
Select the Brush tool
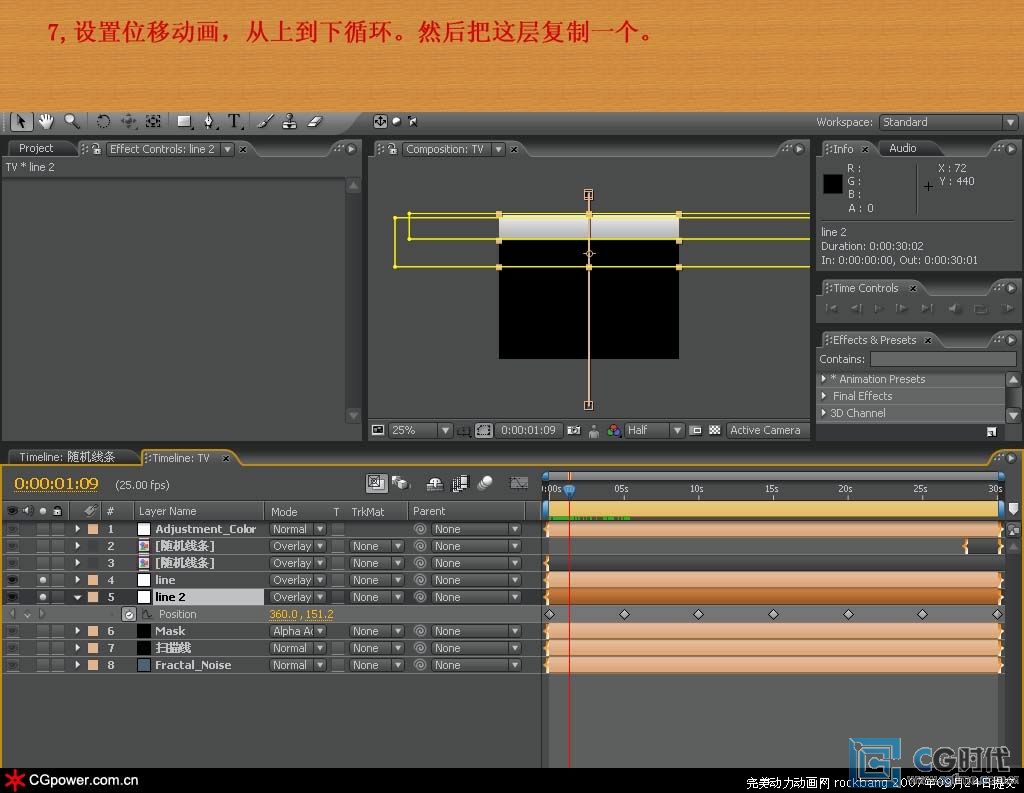click(x=265, y=121)
